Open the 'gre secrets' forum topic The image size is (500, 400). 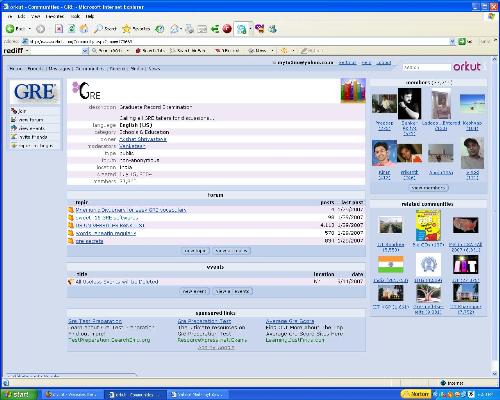[89, 241]
